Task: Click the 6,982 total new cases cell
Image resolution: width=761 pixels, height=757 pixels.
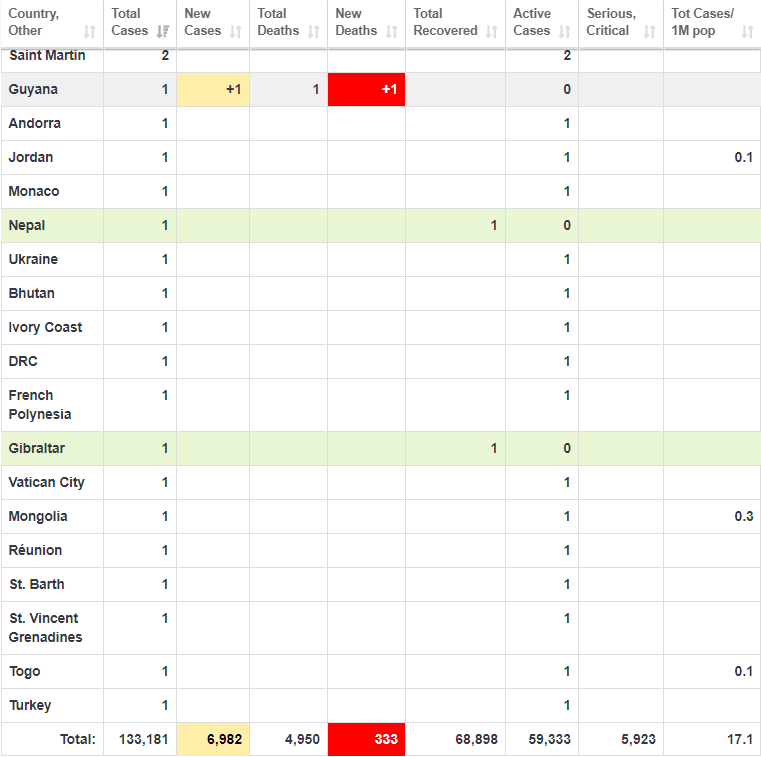Action: [213, 740]
